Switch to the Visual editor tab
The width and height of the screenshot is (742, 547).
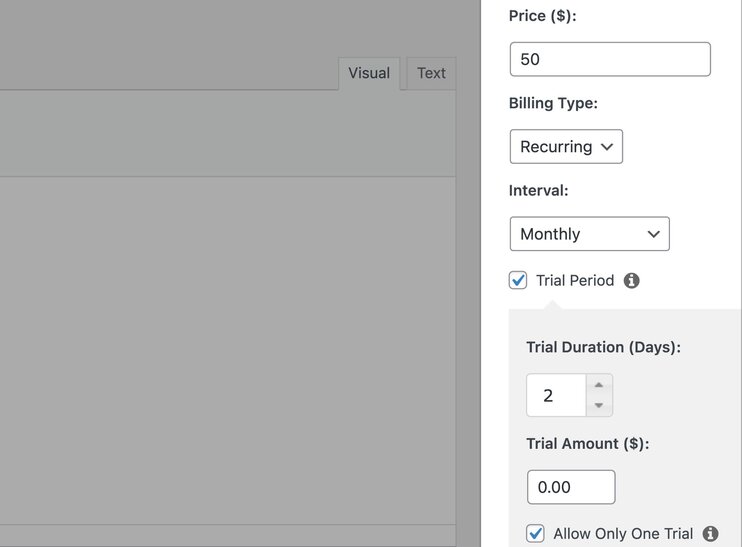tap(368, 73)
